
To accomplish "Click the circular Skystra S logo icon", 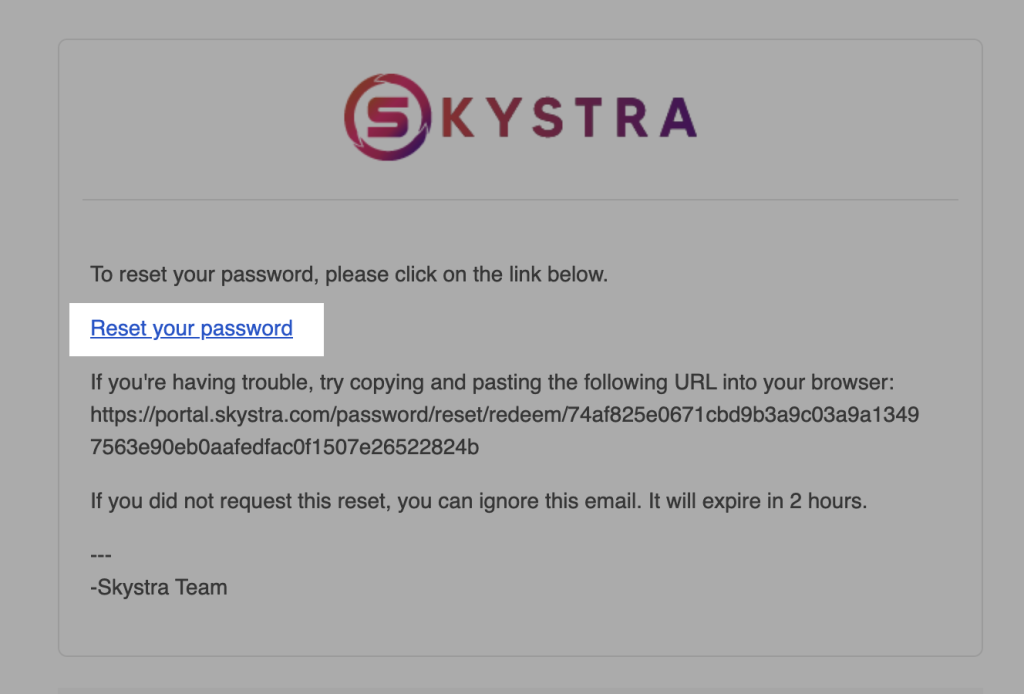I will 386,117.
